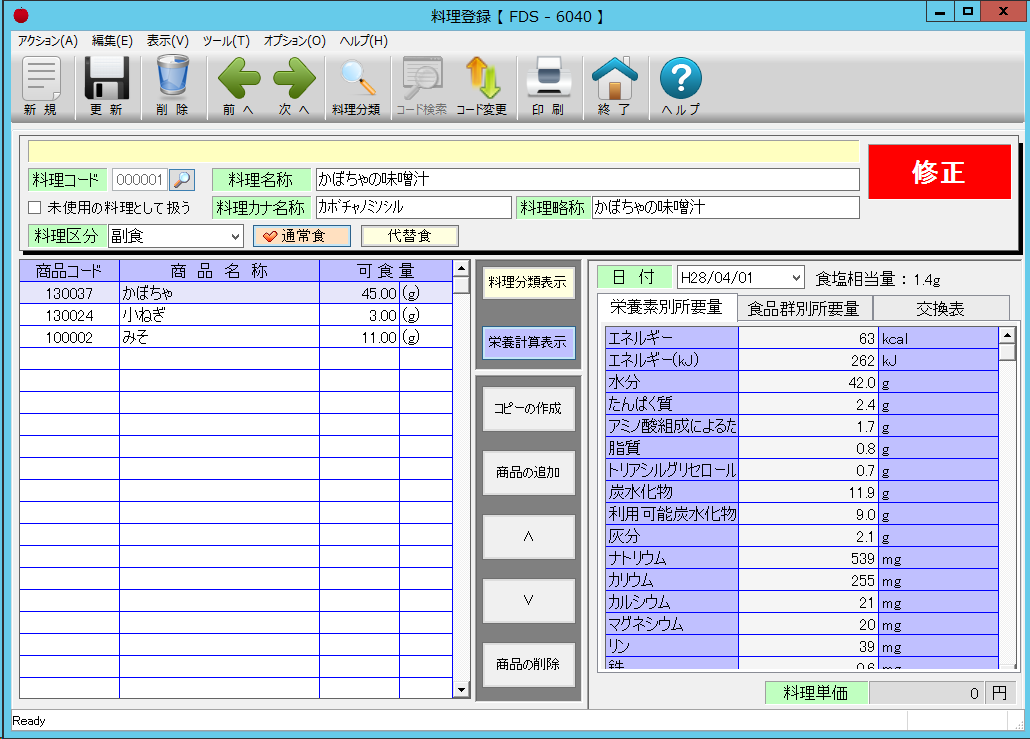Open help with the ヘルプ question icon
Screen dimensions: 1030x739
[680, 86]
